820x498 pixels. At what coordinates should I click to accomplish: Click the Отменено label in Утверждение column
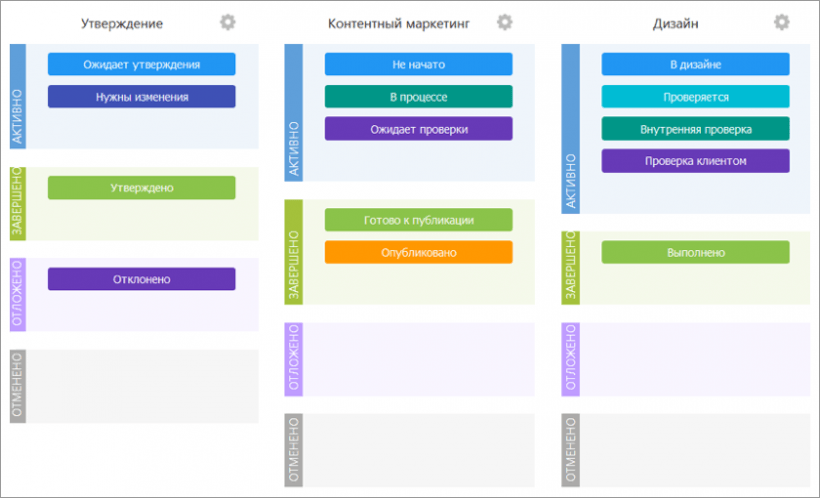17,385
